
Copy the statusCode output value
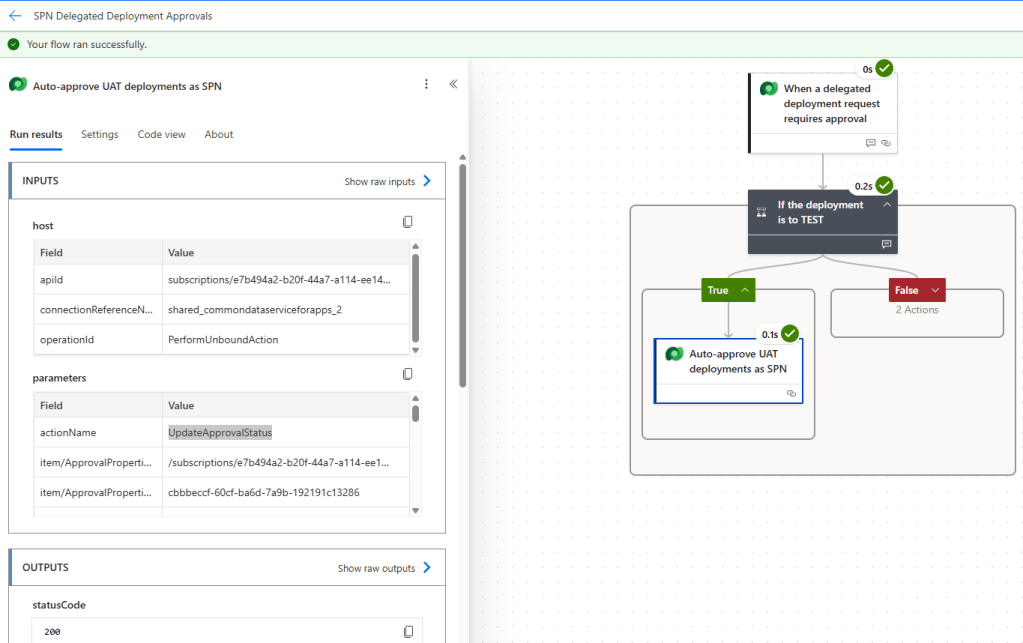point(407,631)
